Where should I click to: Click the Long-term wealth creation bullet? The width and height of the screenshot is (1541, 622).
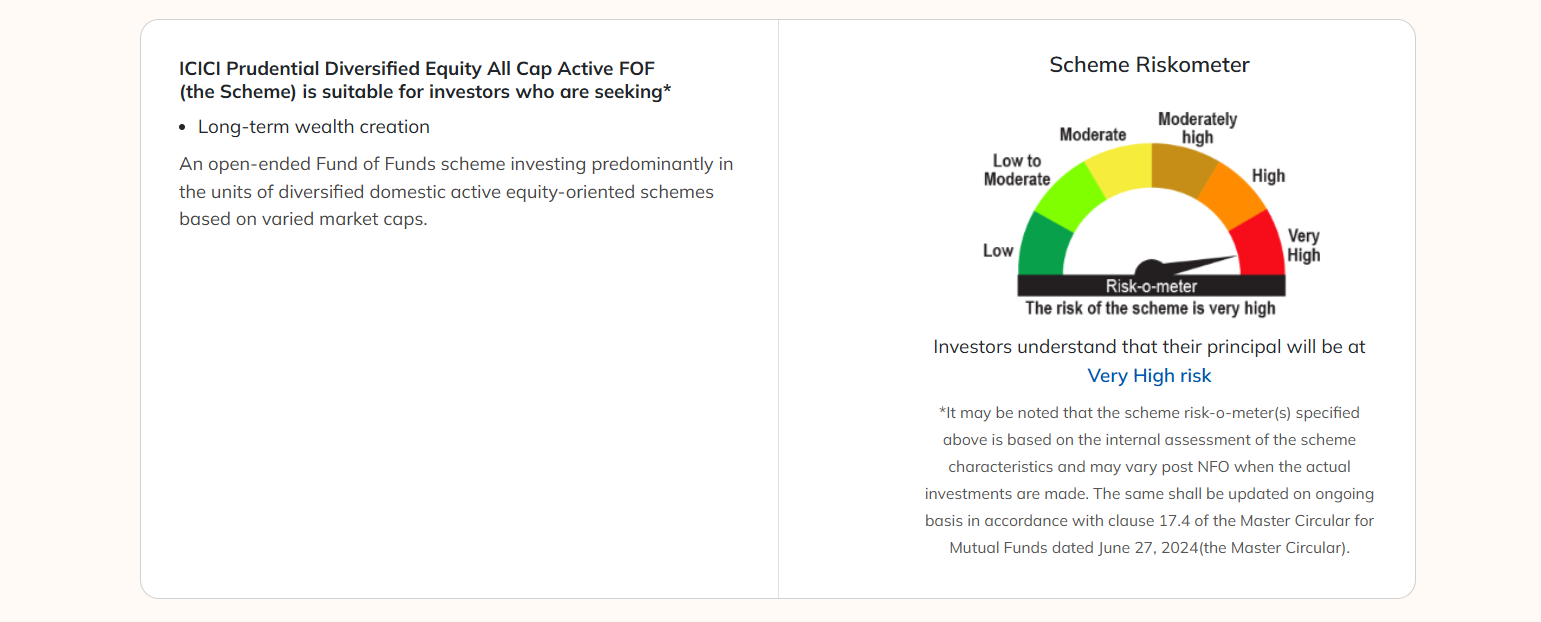[313, 127]
